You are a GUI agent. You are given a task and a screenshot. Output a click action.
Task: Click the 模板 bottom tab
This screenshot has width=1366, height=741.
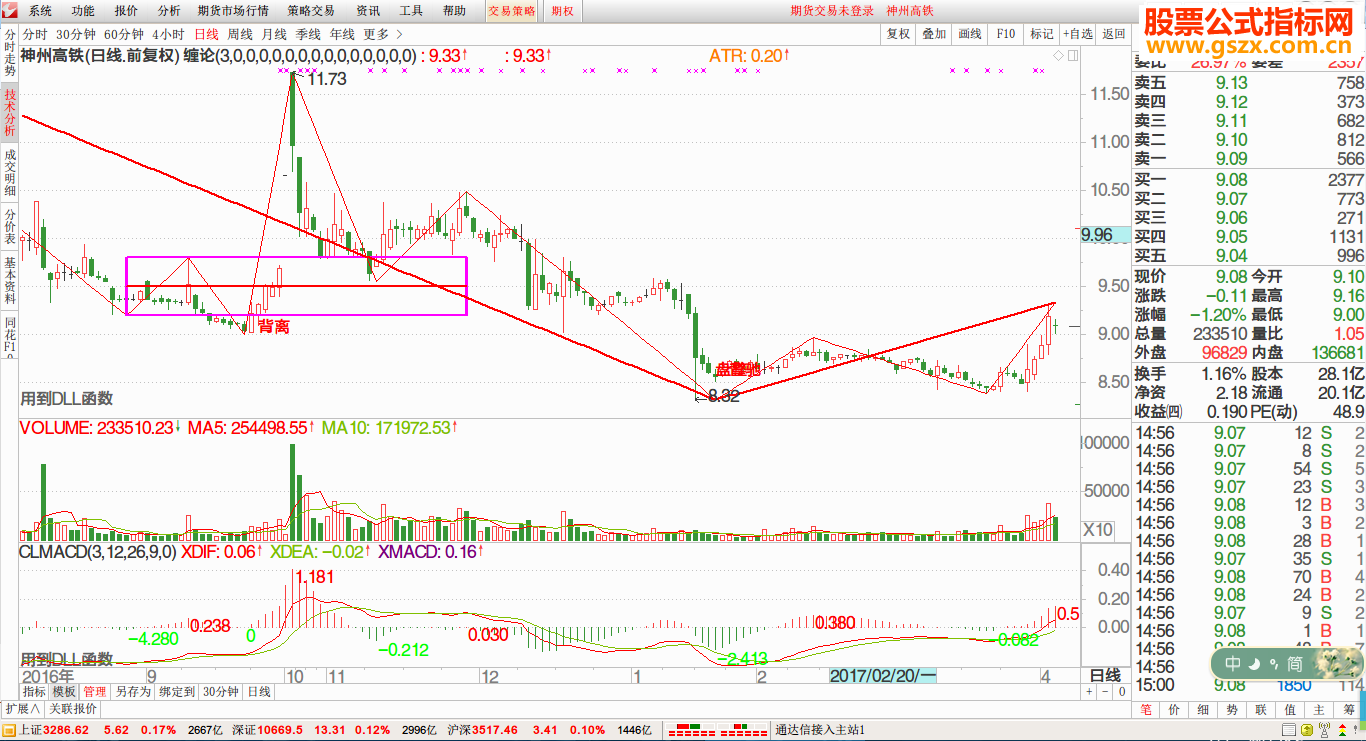[64, 692]
